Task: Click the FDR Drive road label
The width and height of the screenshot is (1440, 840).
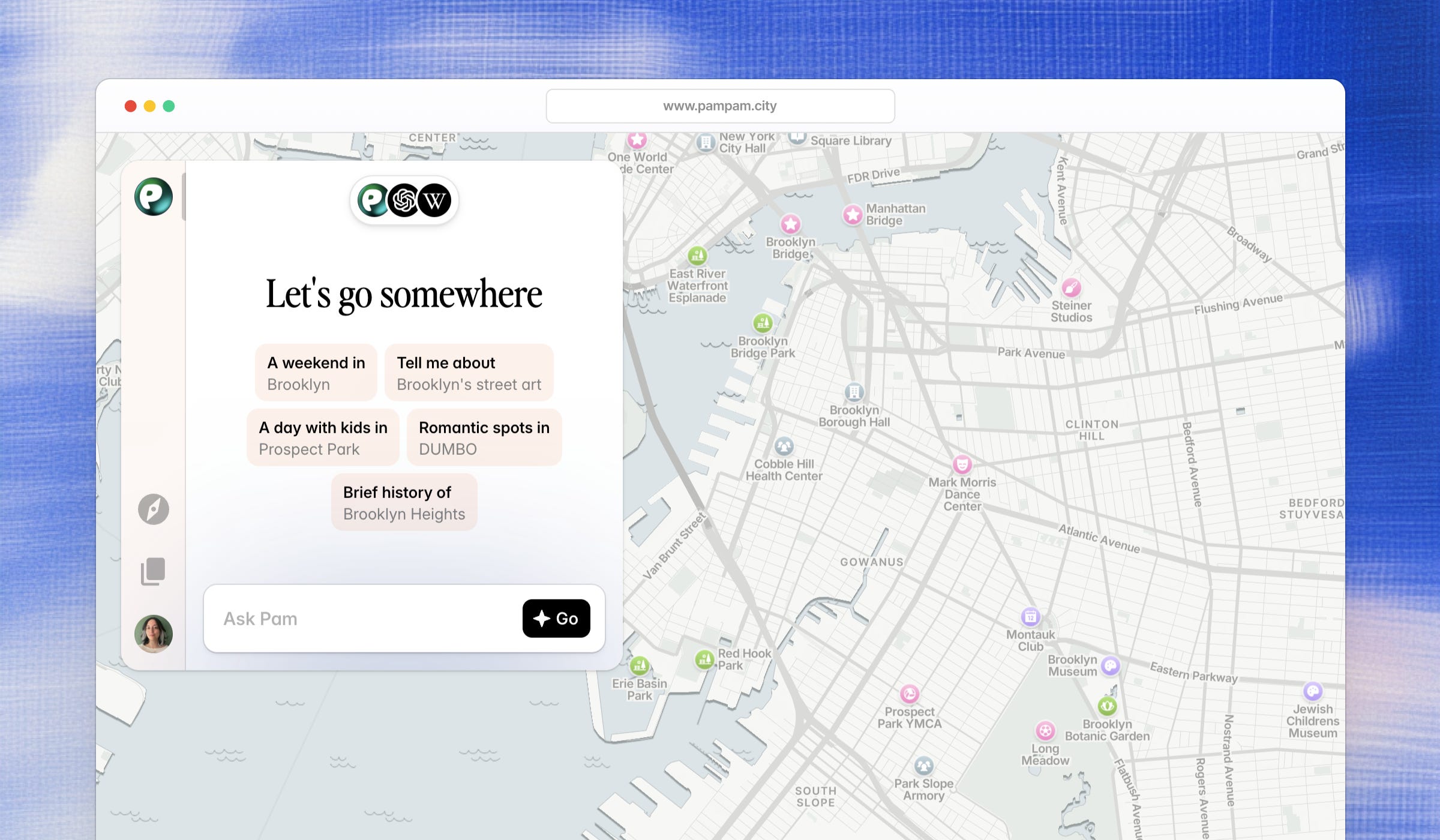Action: 874,175
